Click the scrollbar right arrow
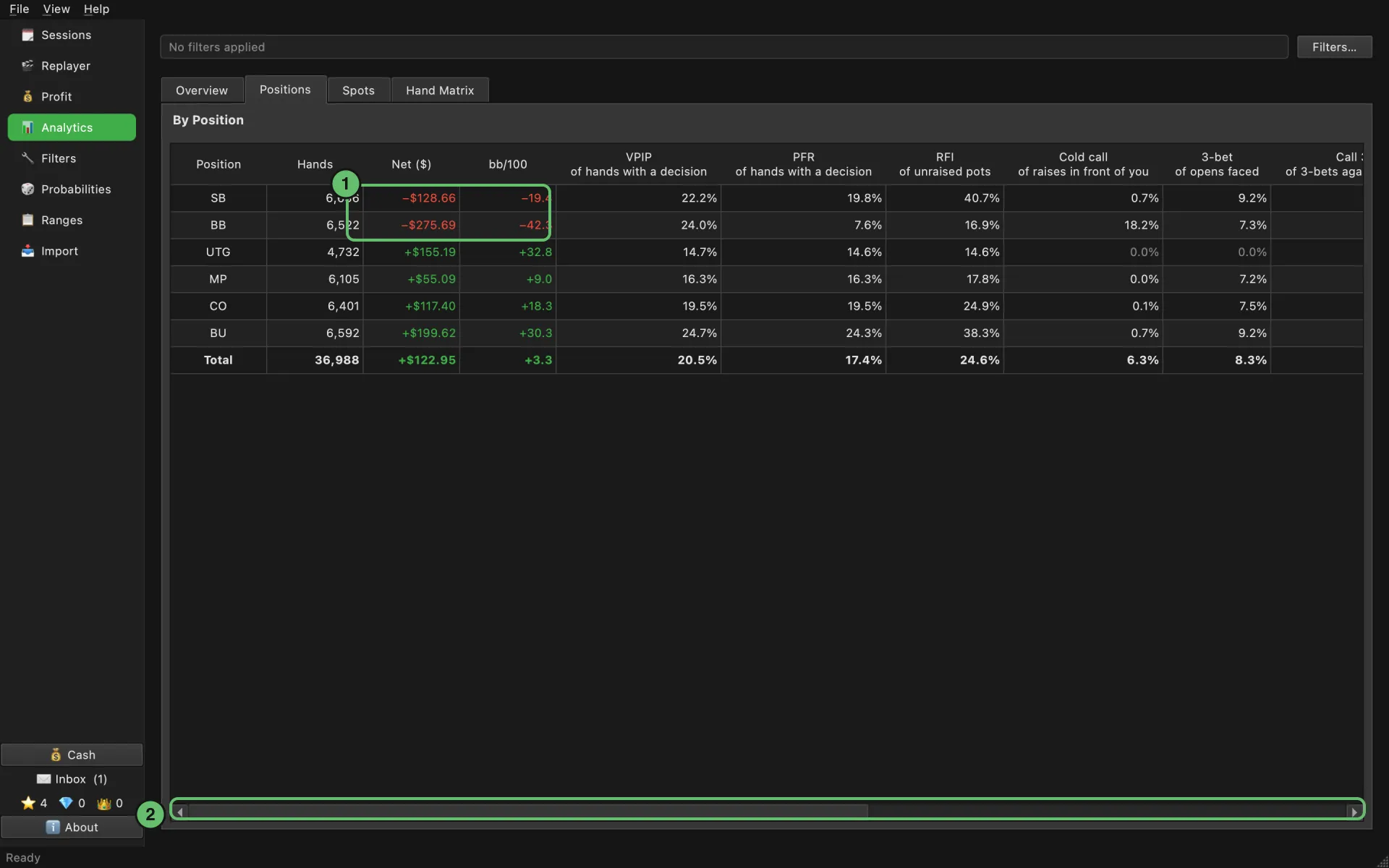The width and height of the screenshot is (1389, 868). (x=1354, y=812)
